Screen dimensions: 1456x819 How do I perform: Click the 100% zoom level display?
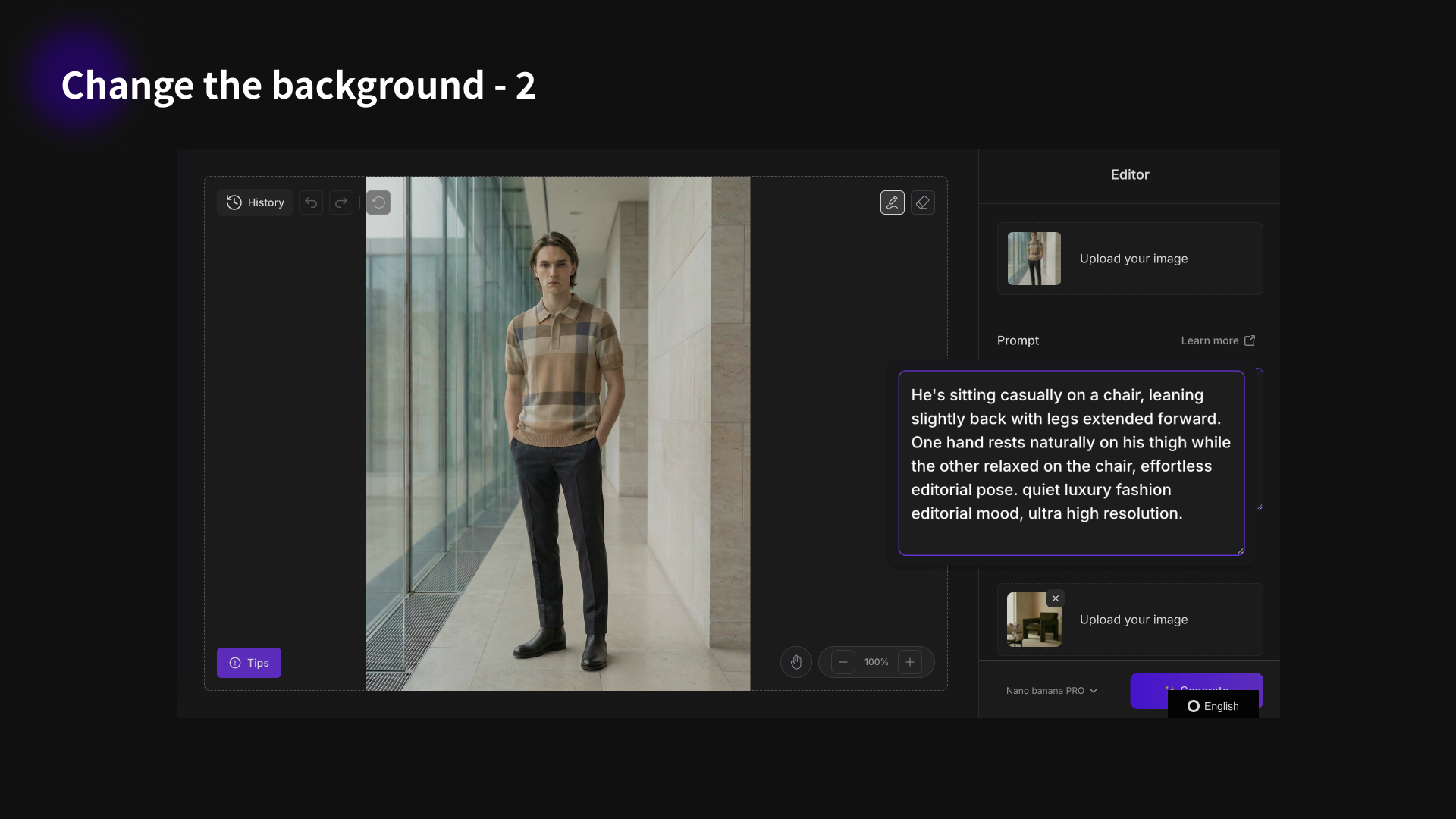[877, 662]
